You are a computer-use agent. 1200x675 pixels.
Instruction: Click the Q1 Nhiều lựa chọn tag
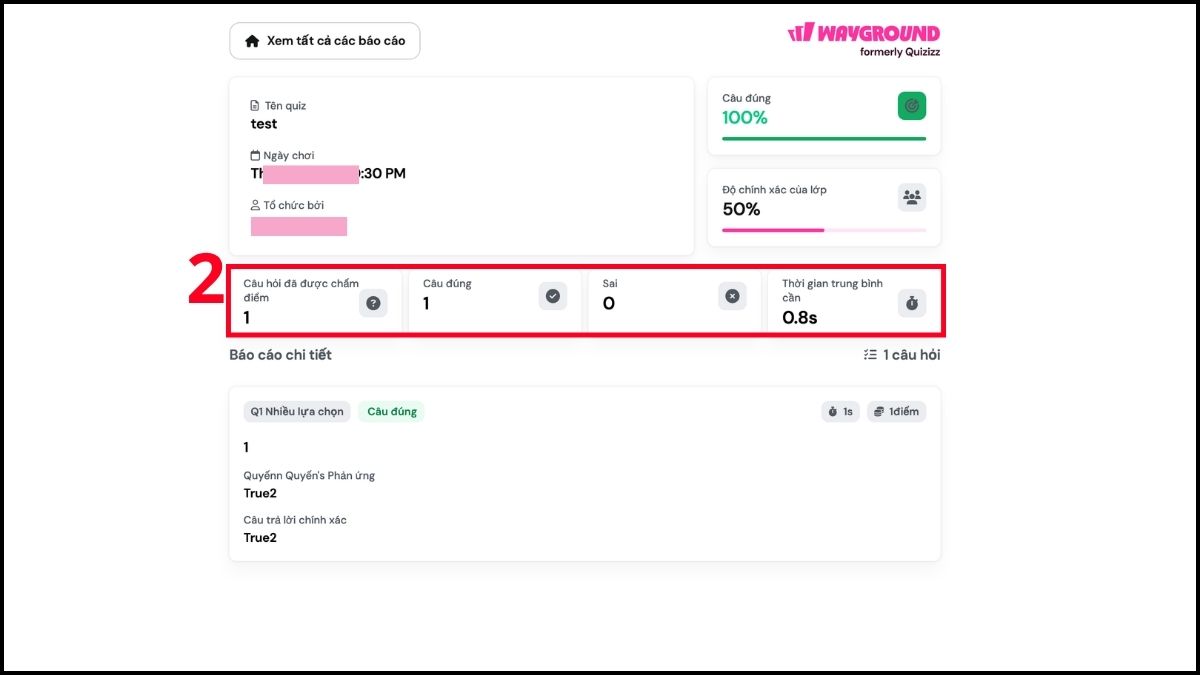[x=297, y=412]
